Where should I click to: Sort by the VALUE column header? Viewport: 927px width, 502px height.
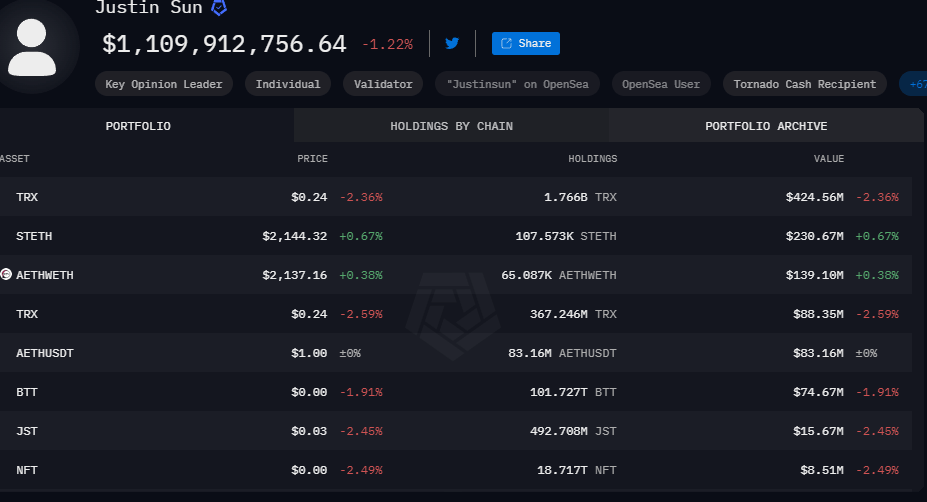click(x=829, y=158)
